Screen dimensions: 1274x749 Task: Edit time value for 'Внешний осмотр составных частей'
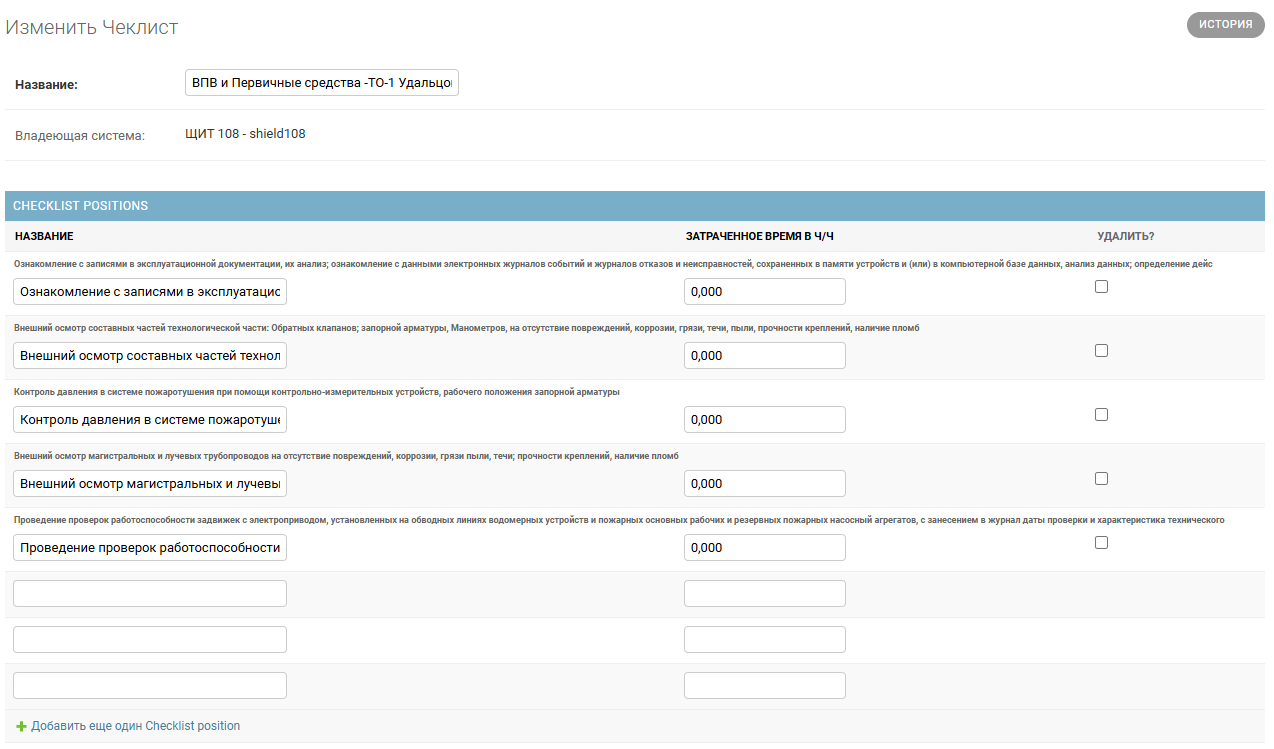764,356
